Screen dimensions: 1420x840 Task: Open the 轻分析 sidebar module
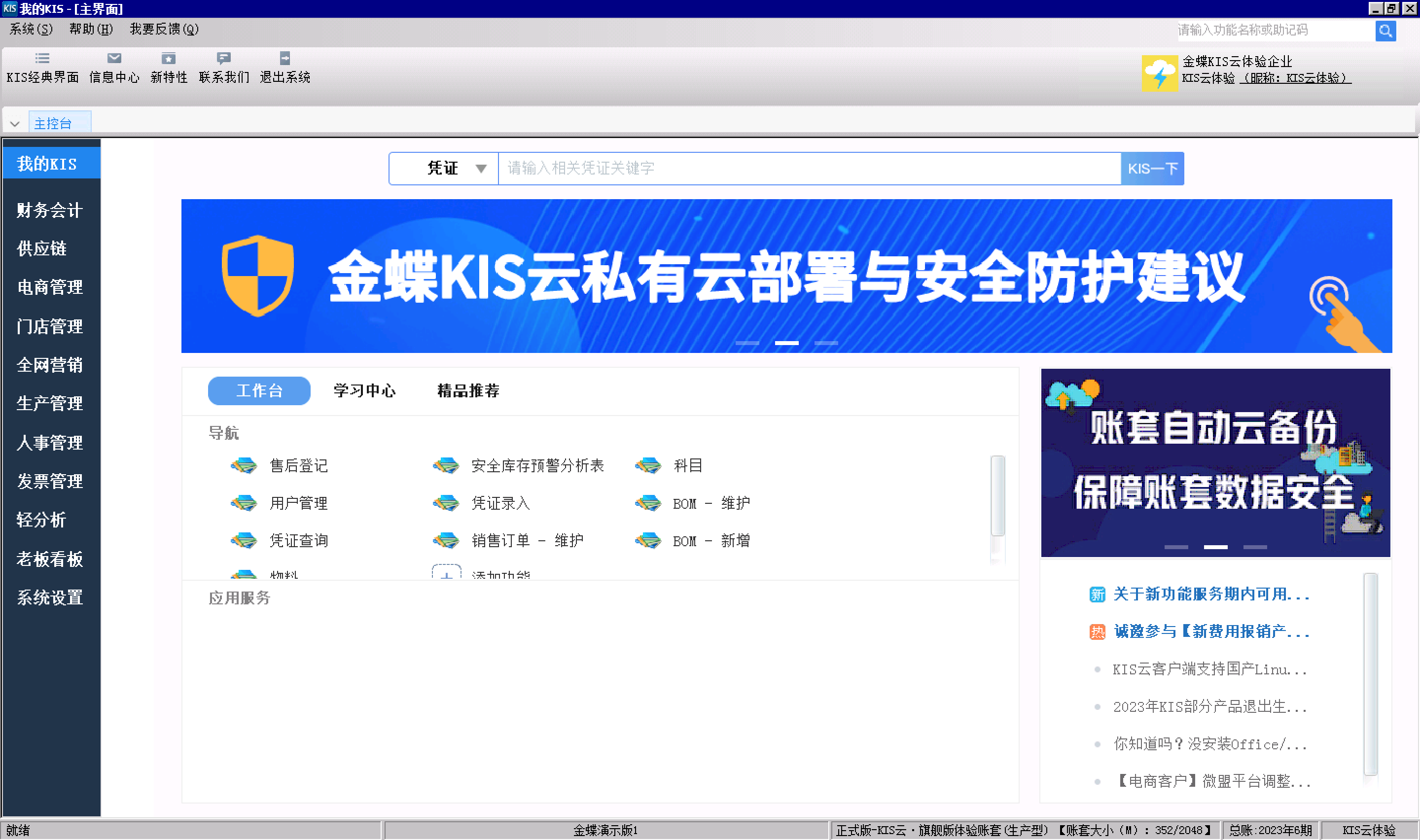click(42, 519)
